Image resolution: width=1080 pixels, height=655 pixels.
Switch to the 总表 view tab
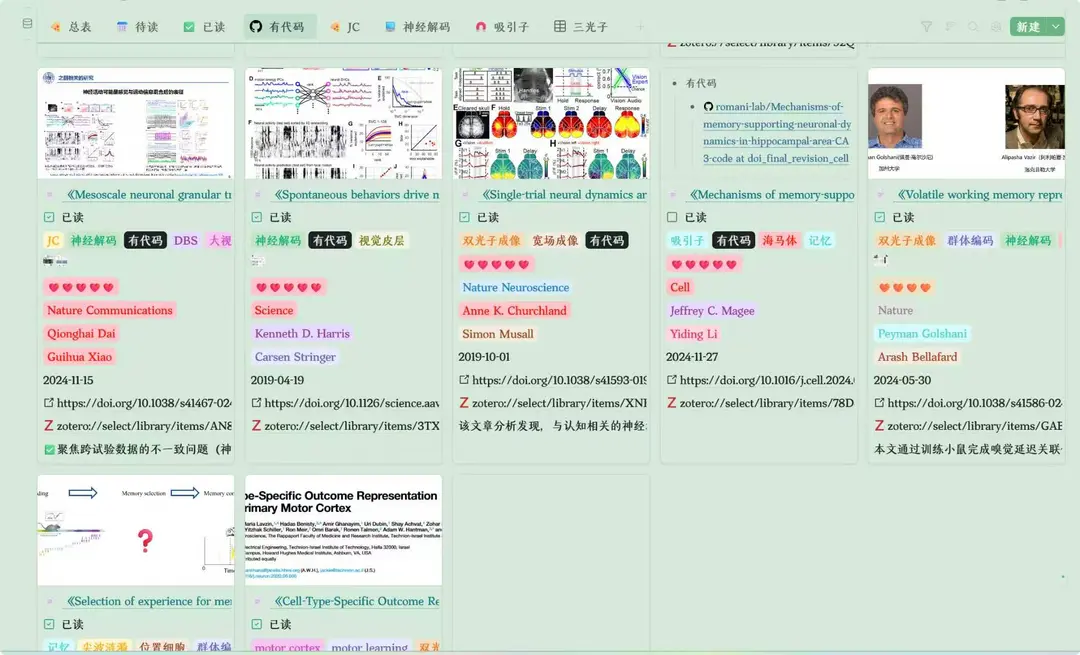[71, 27]
